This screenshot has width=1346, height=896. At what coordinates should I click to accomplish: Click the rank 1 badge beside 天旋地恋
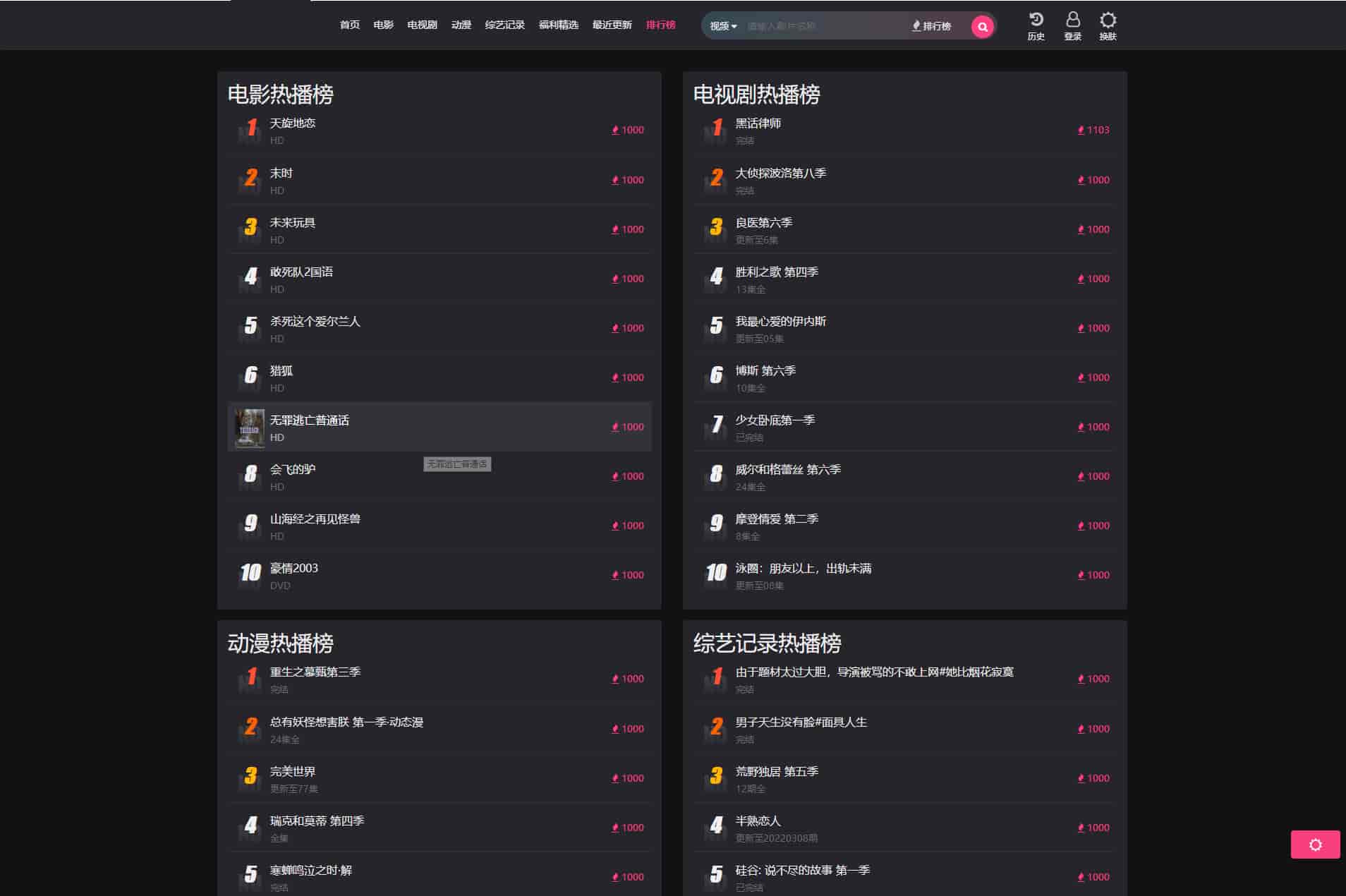coord(250,130)
